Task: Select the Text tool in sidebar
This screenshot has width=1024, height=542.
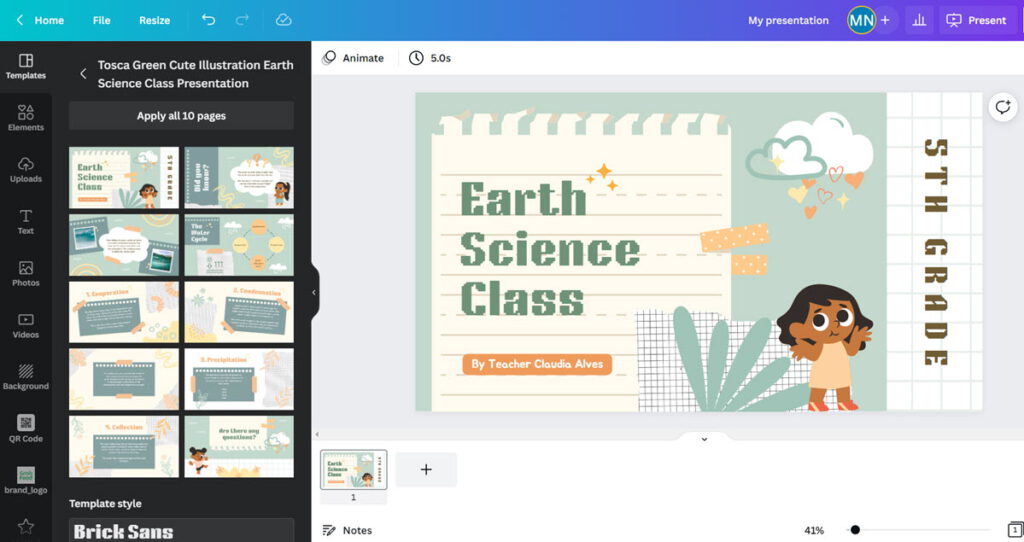Action: click(26, 221)
